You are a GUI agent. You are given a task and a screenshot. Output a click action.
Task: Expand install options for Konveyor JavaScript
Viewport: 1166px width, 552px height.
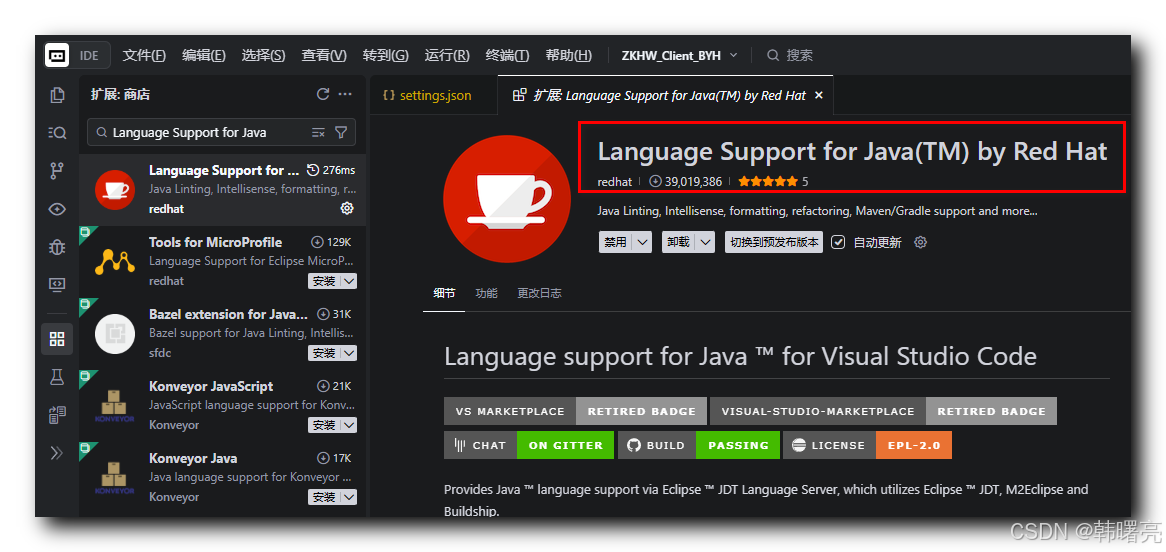[349, 425]
